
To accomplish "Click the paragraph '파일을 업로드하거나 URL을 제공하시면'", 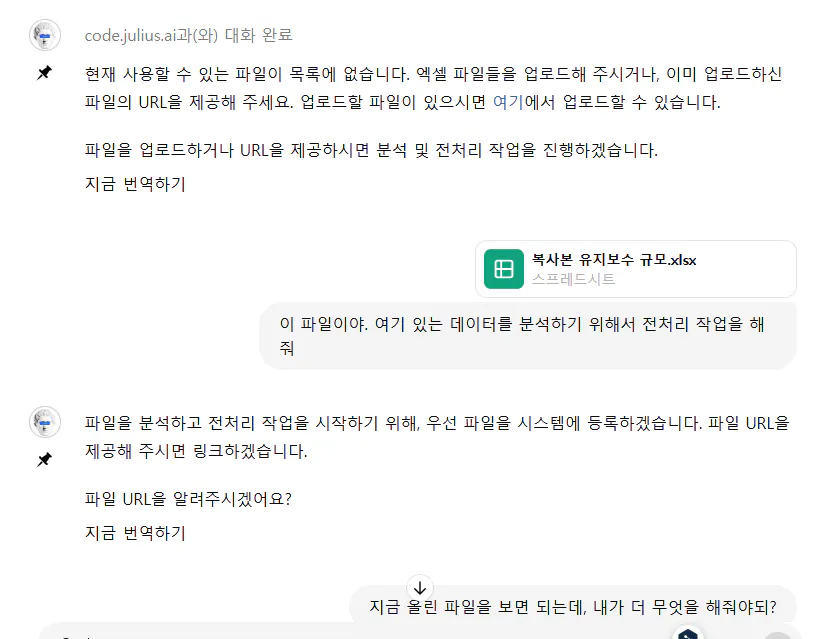I will click(x=371, y=151).
